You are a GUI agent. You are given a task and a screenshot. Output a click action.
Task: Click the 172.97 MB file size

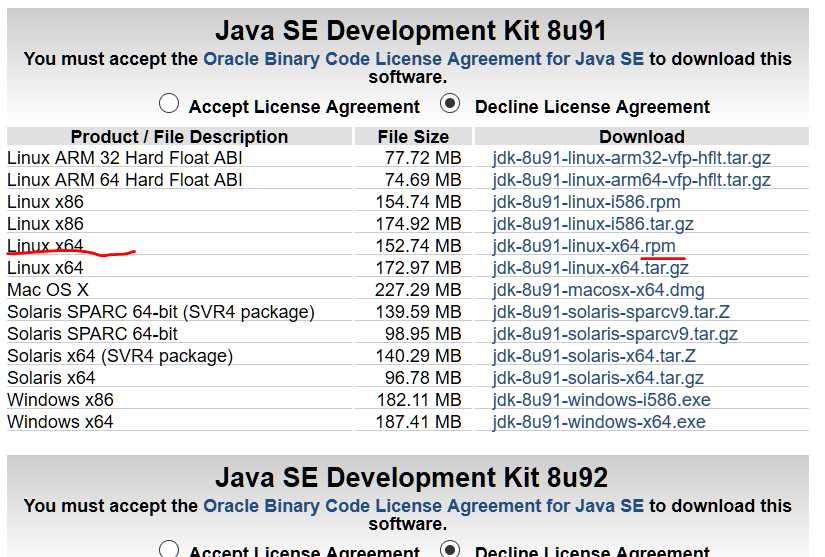(x=418, y=268)
